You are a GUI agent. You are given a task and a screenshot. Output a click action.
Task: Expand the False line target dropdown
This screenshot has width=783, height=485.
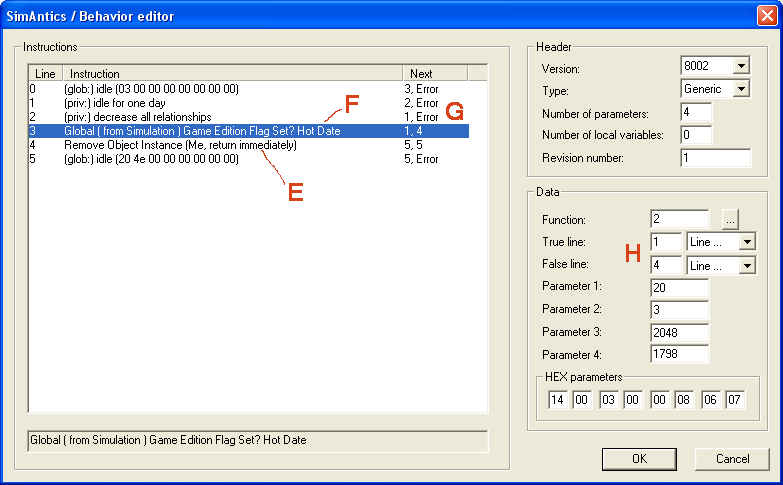point(748,266)
